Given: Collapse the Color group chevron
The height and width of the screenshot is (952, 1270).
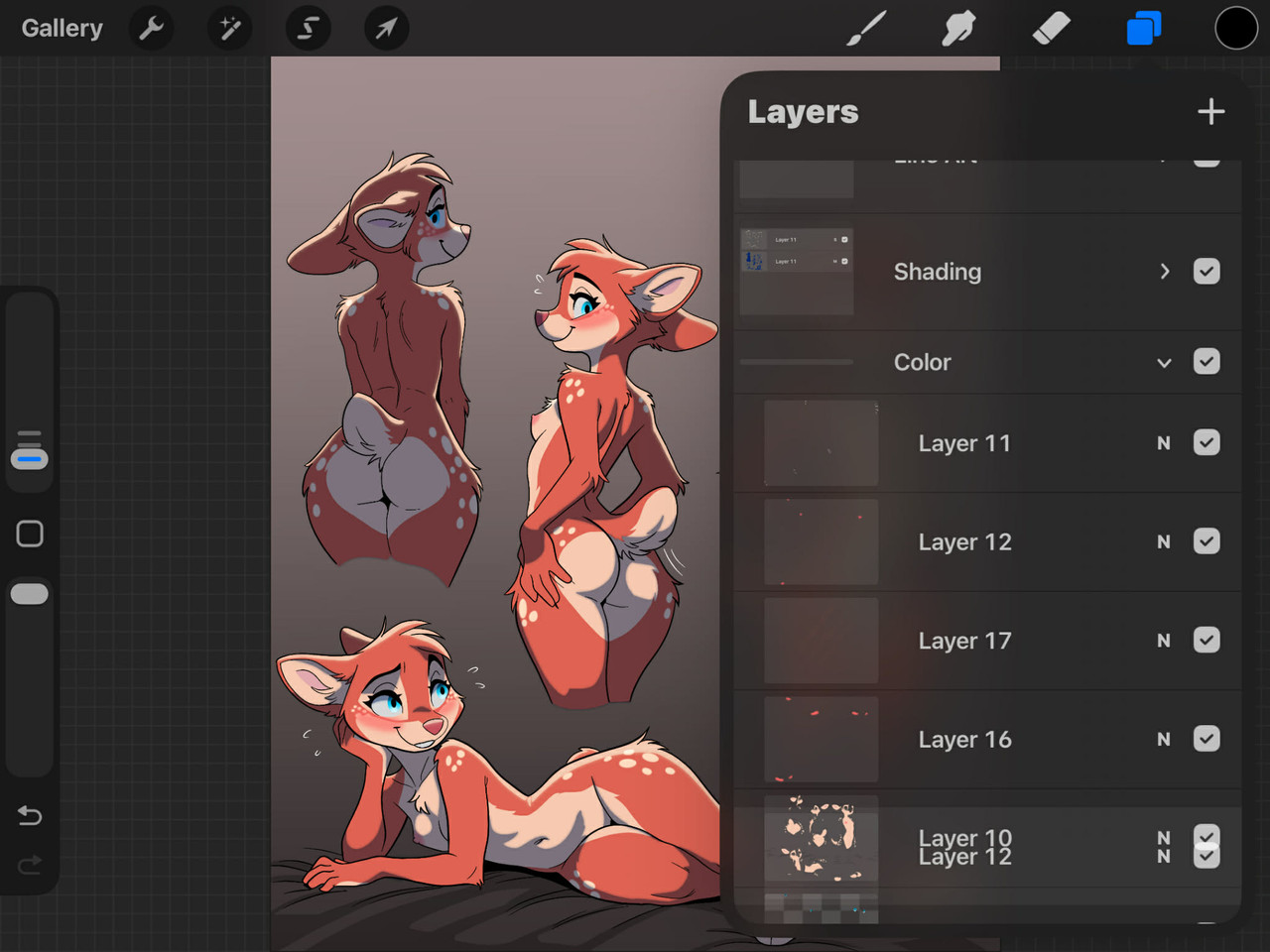Looking at the screenshot, I should click(1165, 363).
